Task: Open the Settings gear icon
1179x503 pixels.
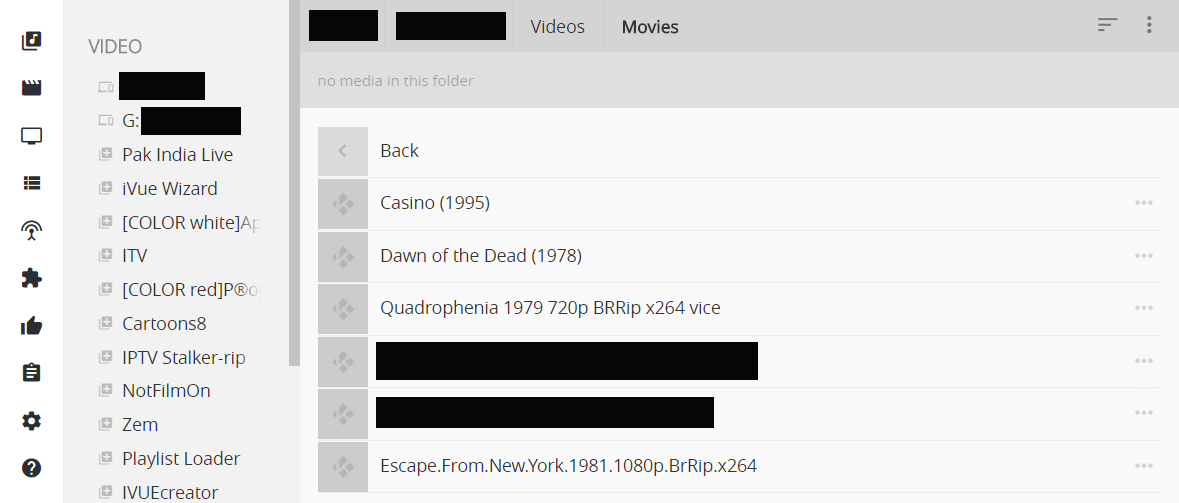Action: [32, 421]
